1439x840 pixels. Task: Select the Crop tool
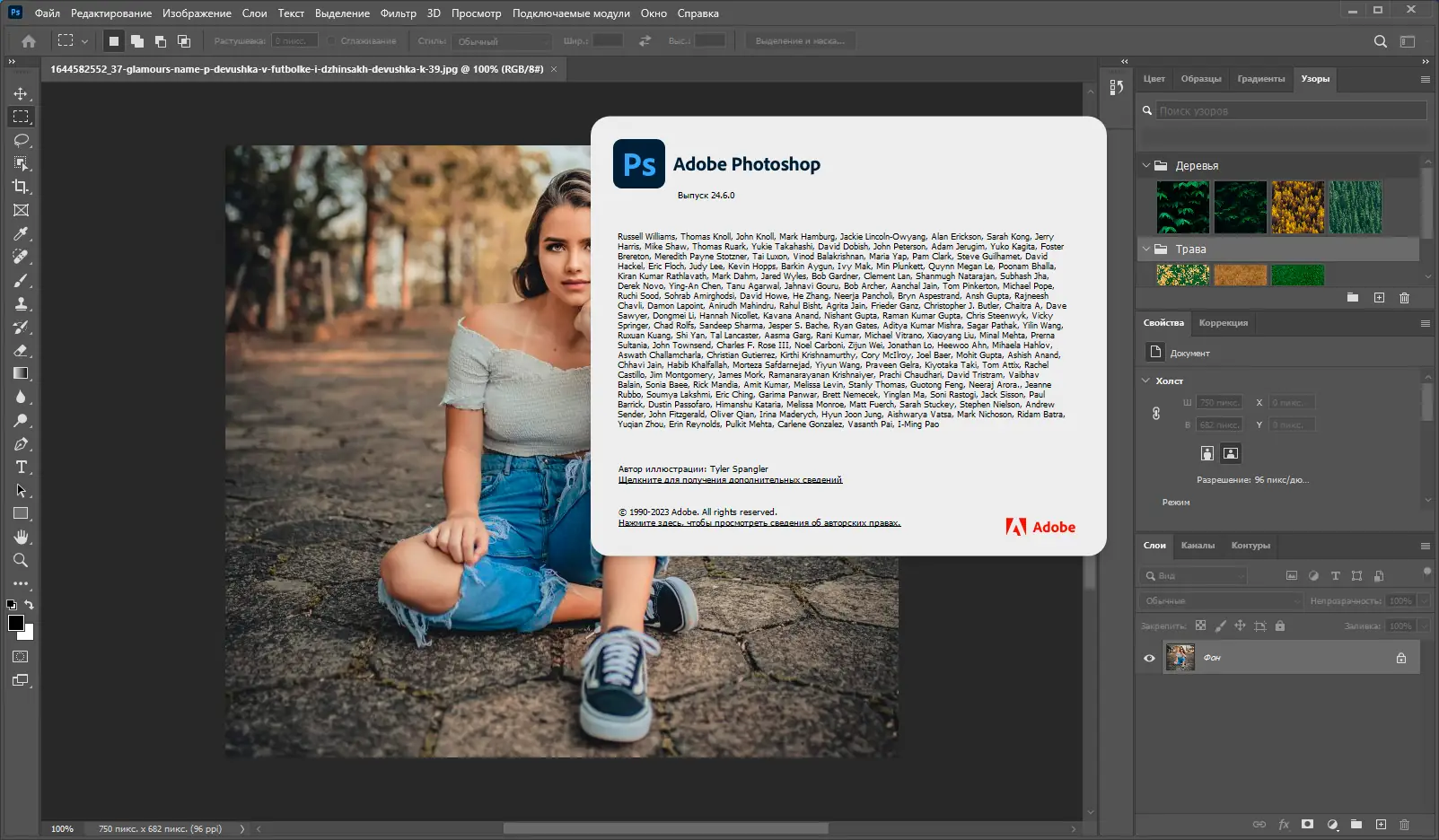coord(21,187)
